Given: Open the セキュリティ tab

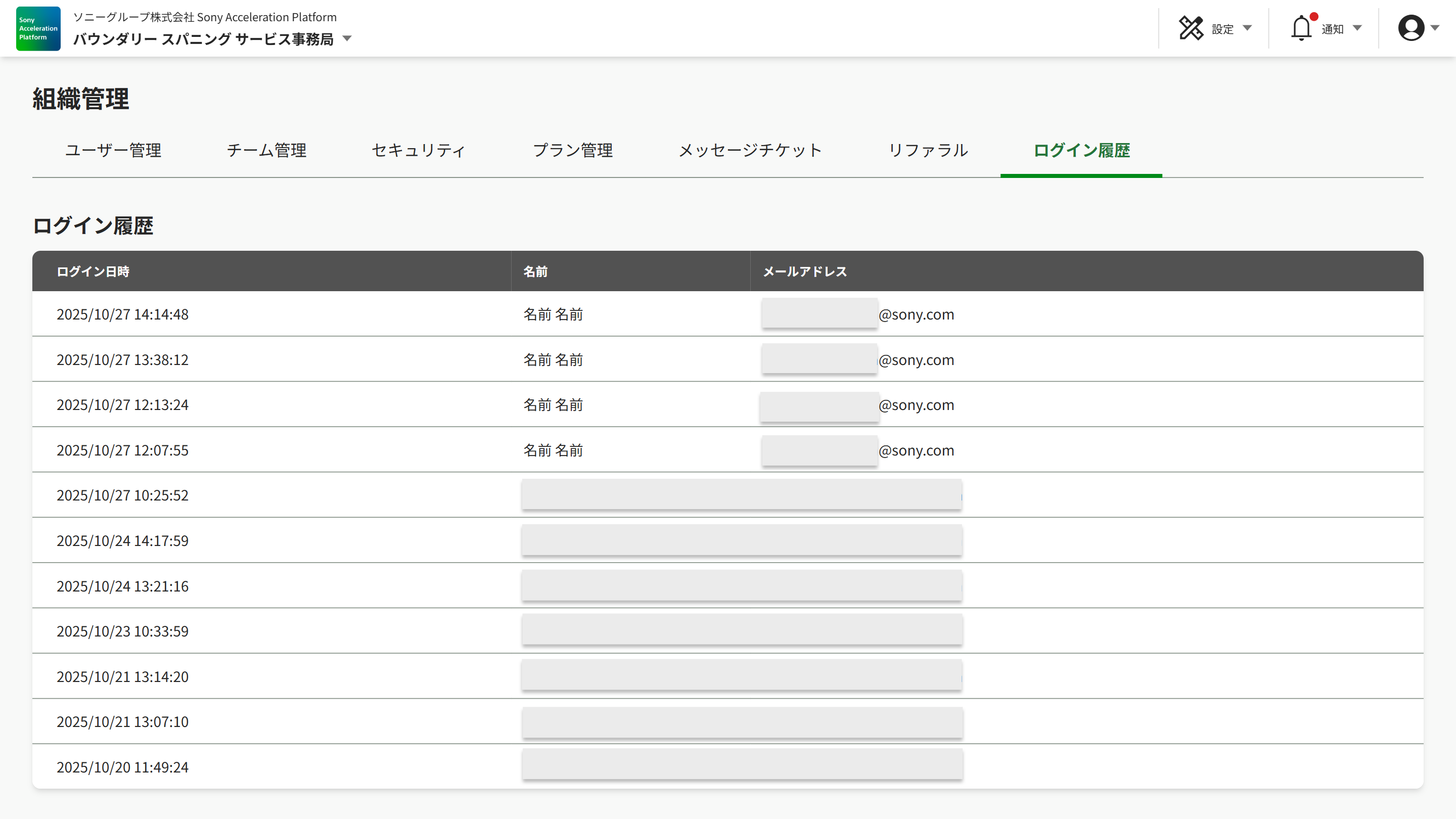Looking at the screenshot, I should 418,150.
